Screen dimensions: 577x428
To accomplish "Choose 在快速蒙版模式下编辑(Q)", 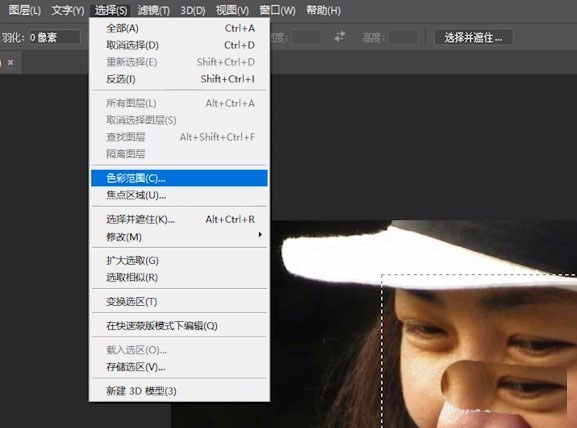I will (179, 326).
